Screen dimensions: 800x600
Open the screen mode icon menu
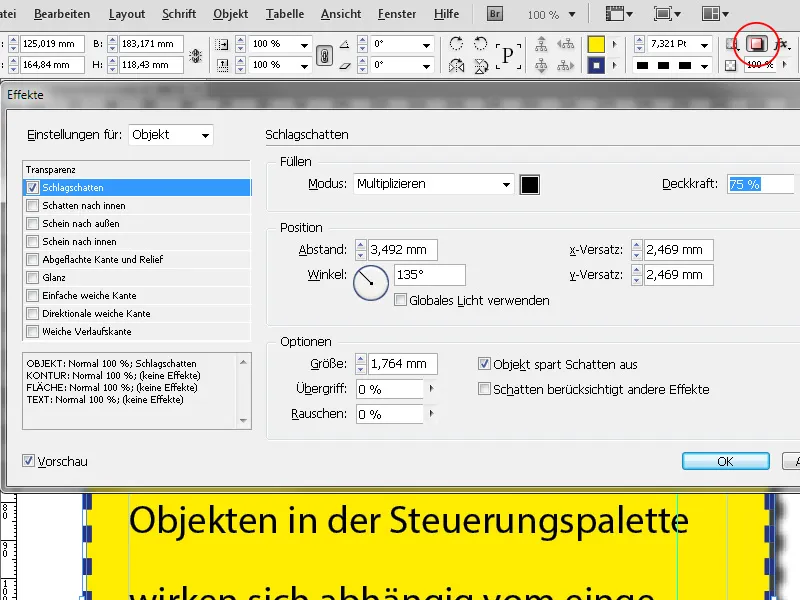pos(667,14)
